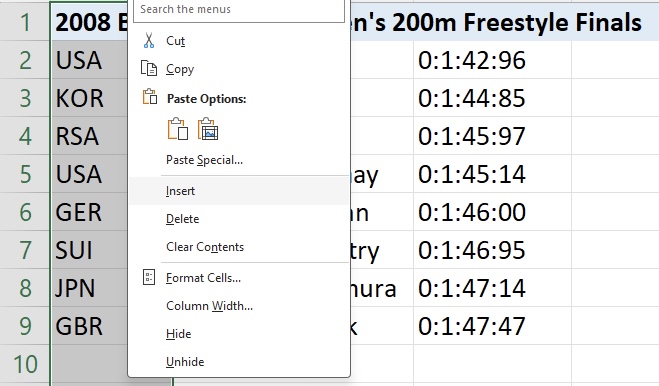Click the Cut scissors icon
Image resolution: width=659 pixels, height=386 pixels.
pyautogui.click(x=149, y=41)
